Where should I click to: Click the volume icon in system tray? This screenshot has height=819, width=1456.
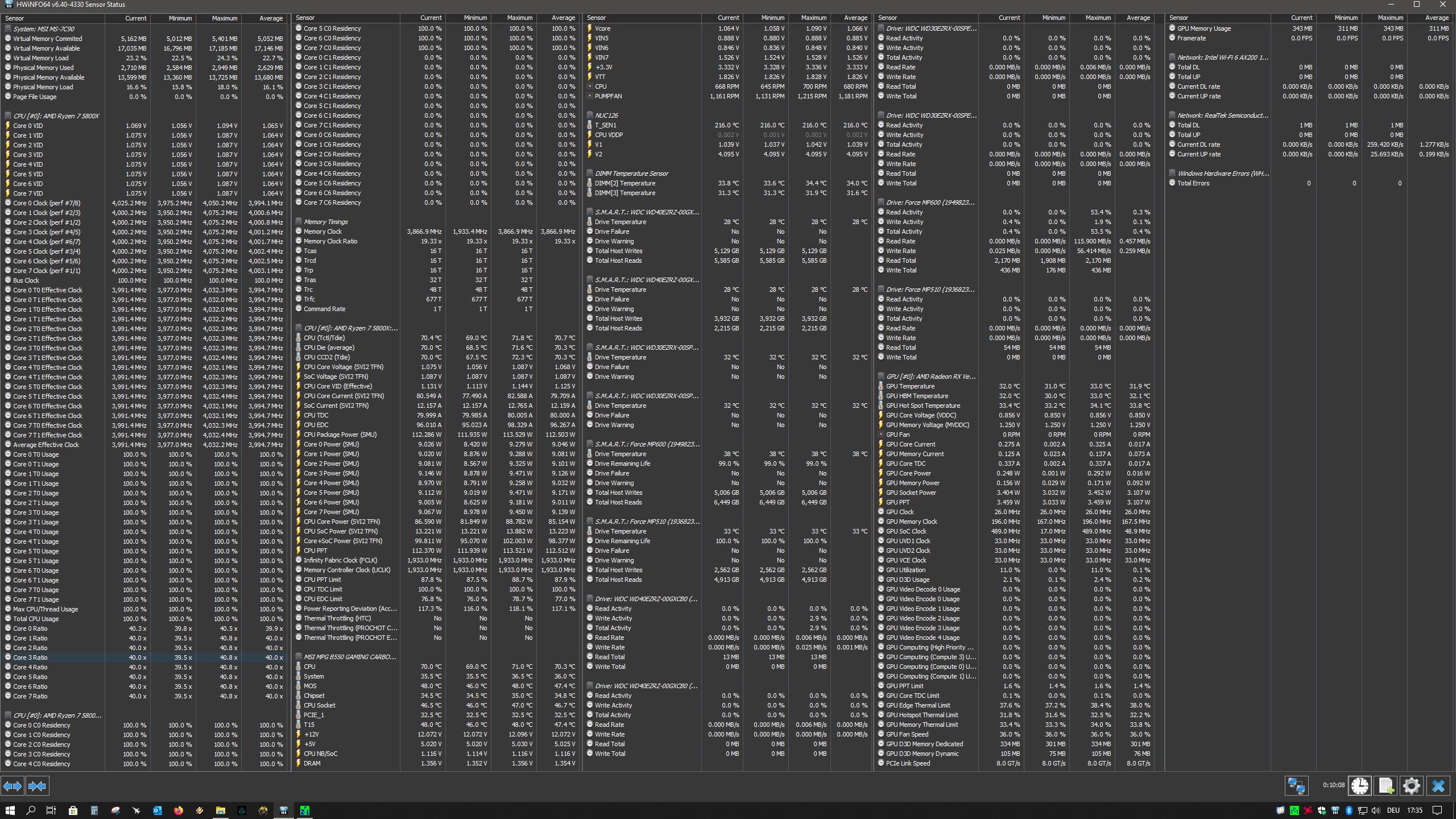1375,810
